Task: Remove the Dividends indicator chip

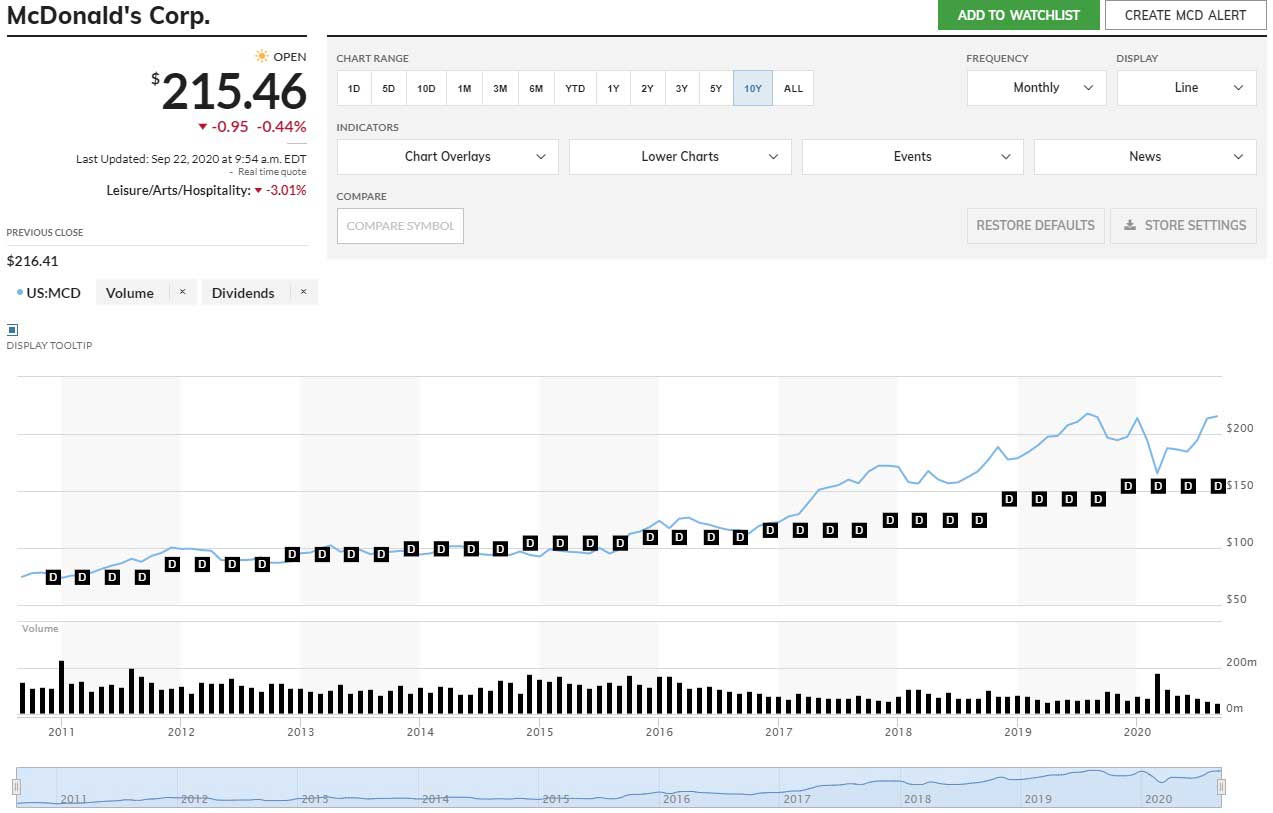Action: [x=303, y=292]
